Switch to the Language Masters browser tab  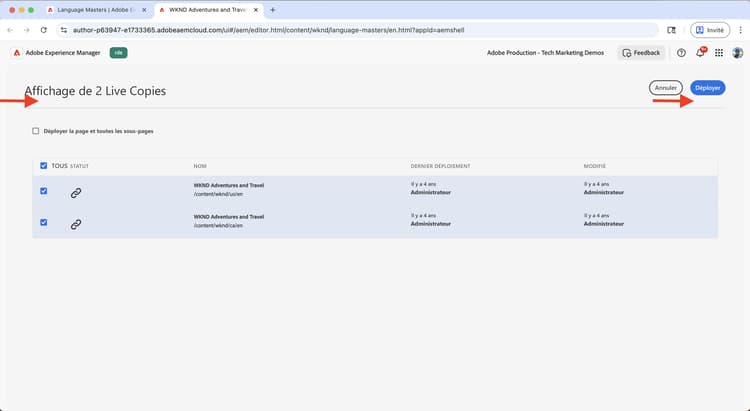pos(97,10)
